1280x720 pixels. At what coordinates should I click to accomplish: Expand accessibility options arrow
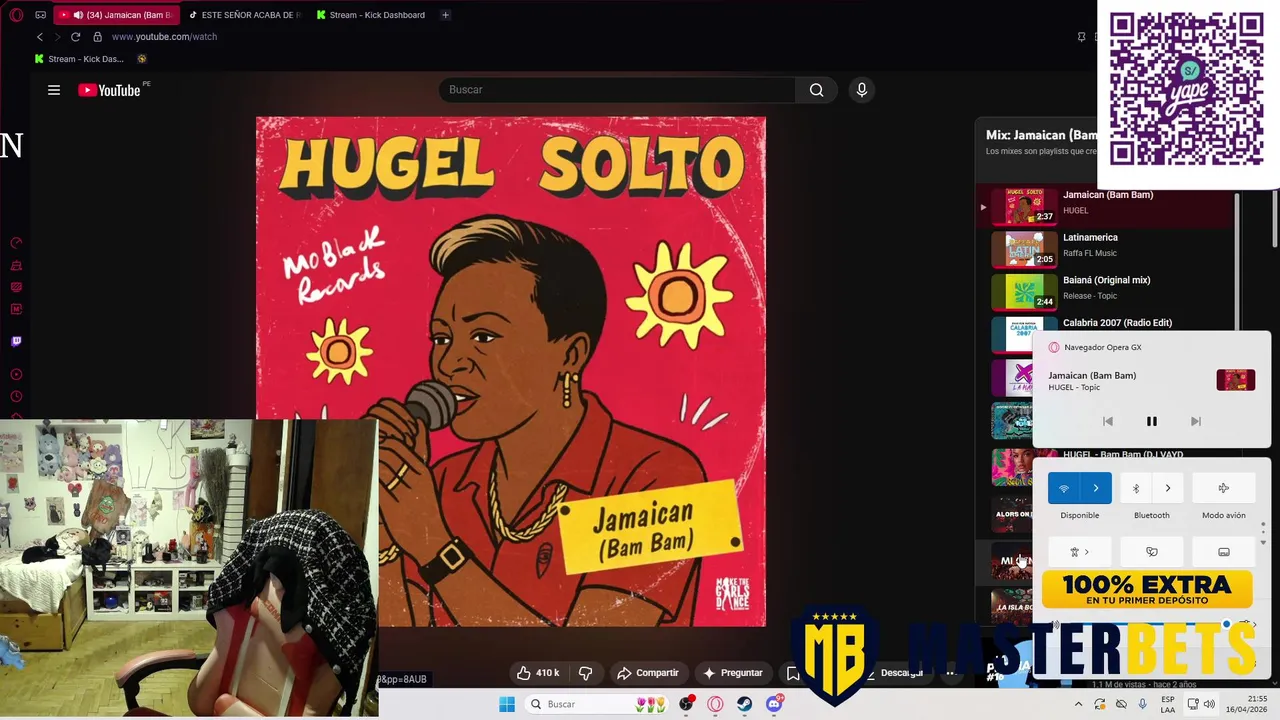1086,552
